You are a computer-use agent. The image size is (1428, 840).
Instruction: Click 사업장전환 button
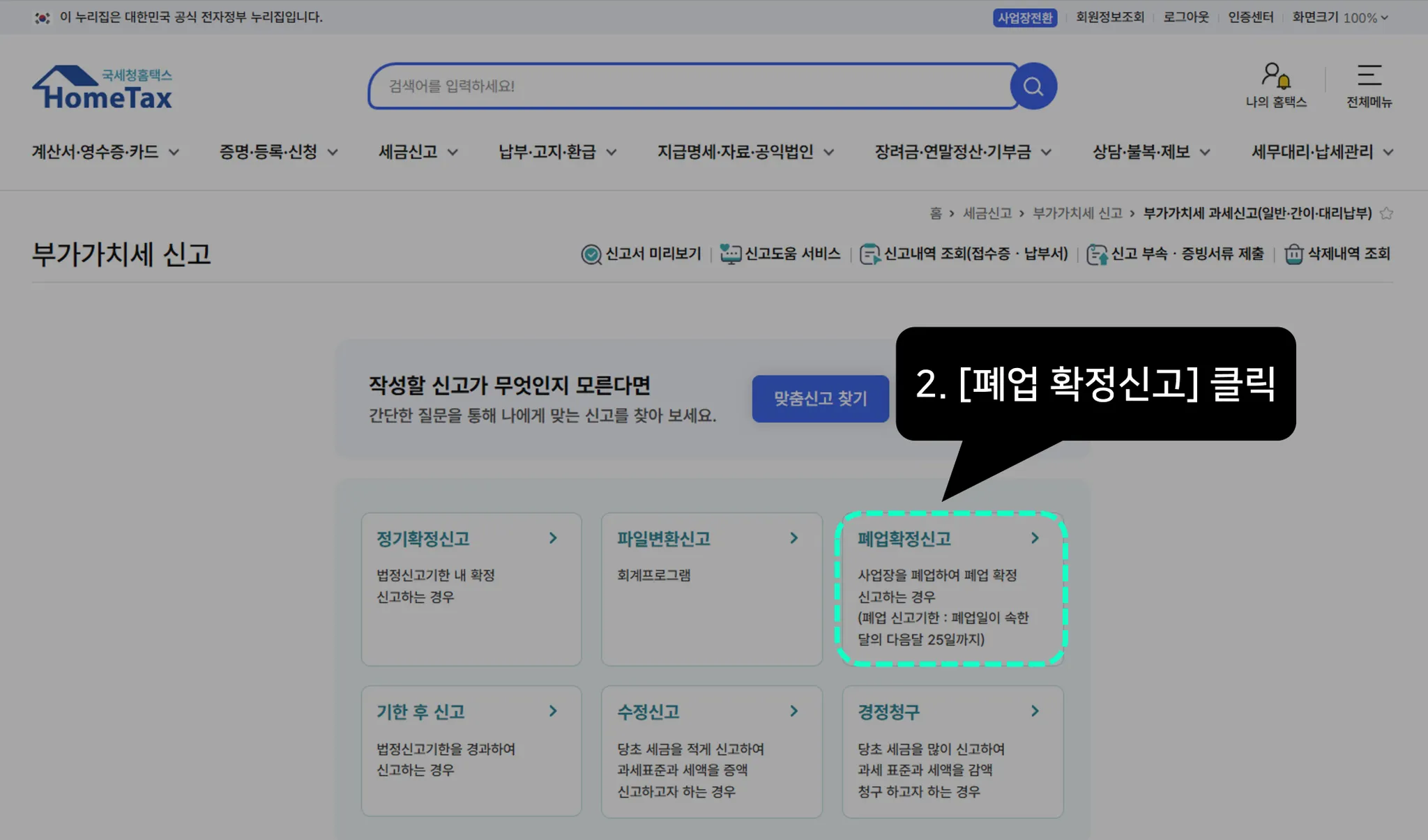pos(1025,17)
